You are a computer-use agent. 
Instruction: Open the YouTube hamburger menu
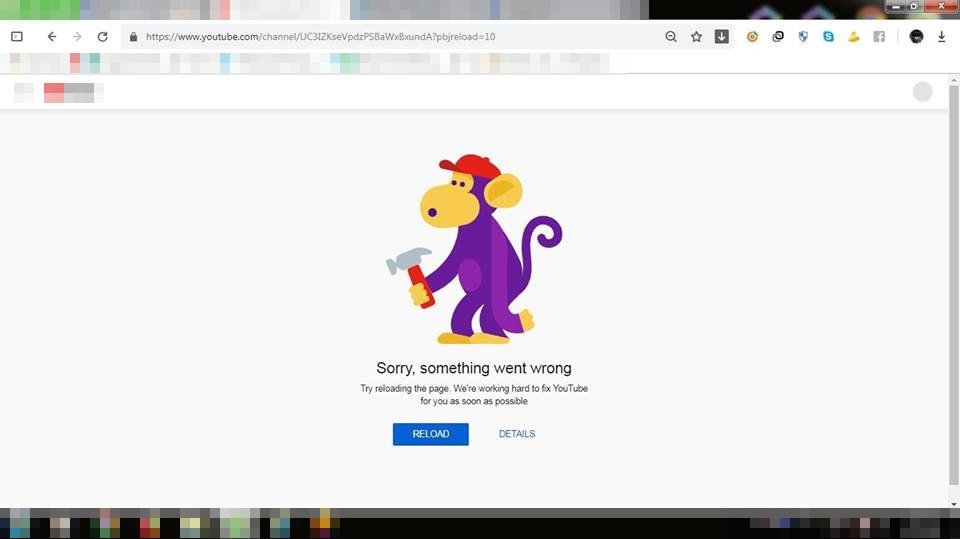[23, 92]
